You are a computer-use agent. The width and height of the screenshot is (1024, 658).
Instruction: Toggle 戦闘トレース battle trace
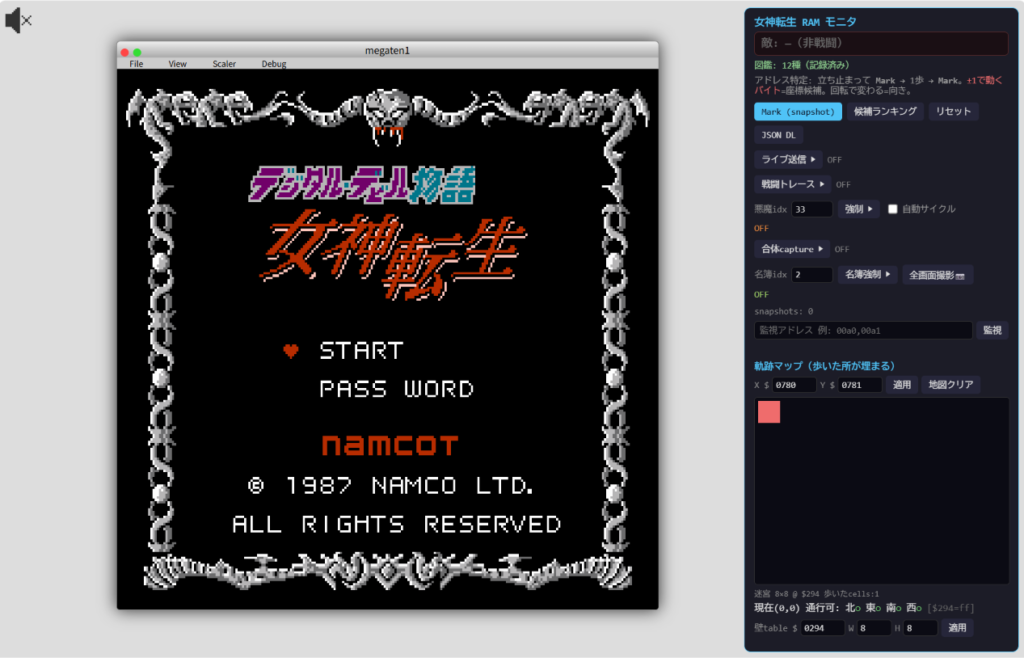792,184
